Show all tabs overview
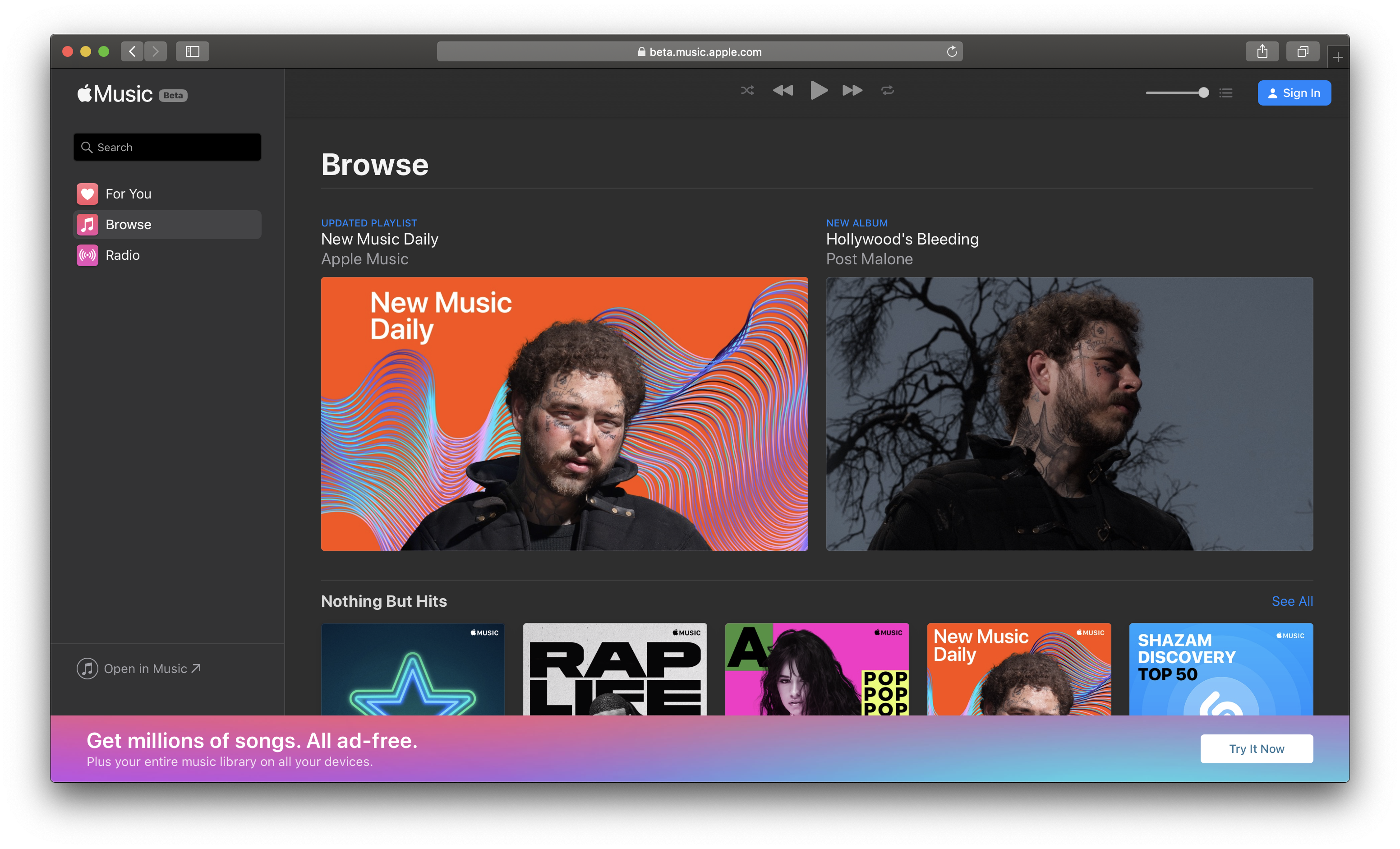1400x849 pixels. pyautogui.click(x=1302, y=52)
